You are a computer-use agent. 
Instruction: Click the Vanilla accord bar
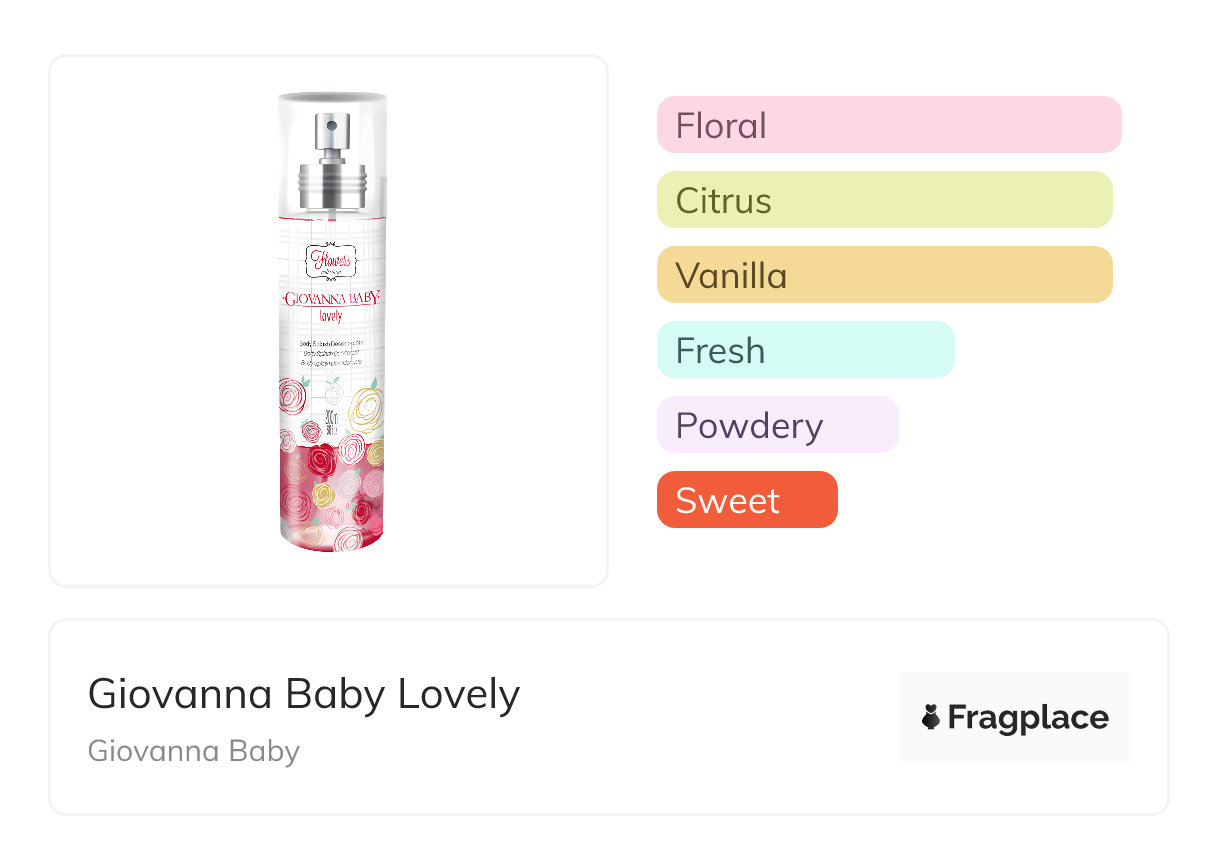884,275
